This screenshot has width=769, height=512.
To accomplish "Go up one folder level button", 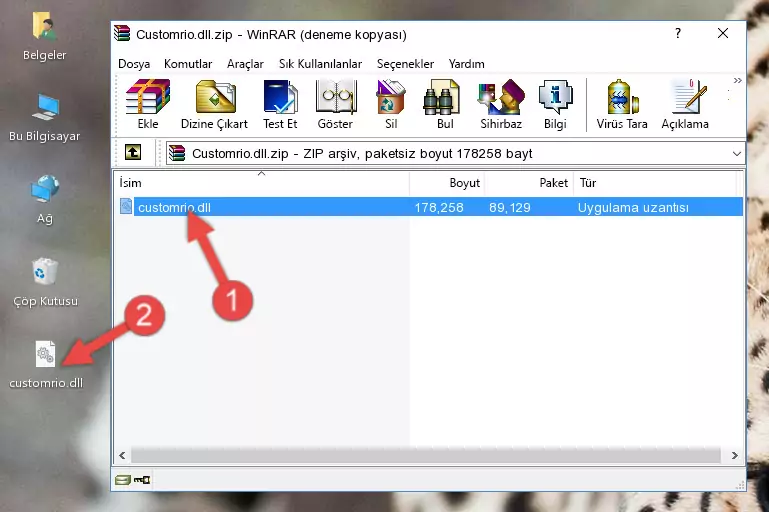I will (x=133, y=153).
